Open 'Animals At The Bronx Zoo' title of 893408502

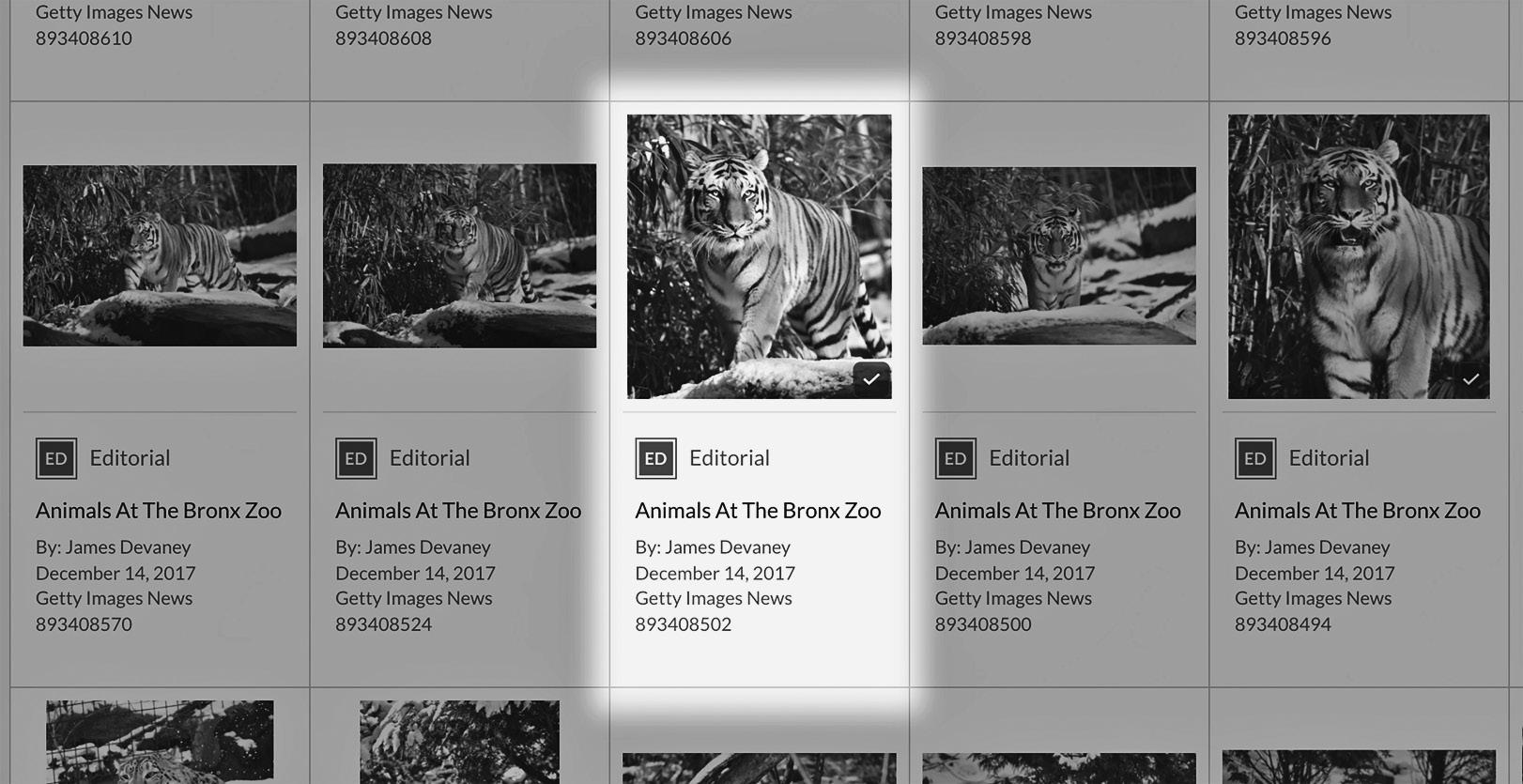[x=758, y=511]
